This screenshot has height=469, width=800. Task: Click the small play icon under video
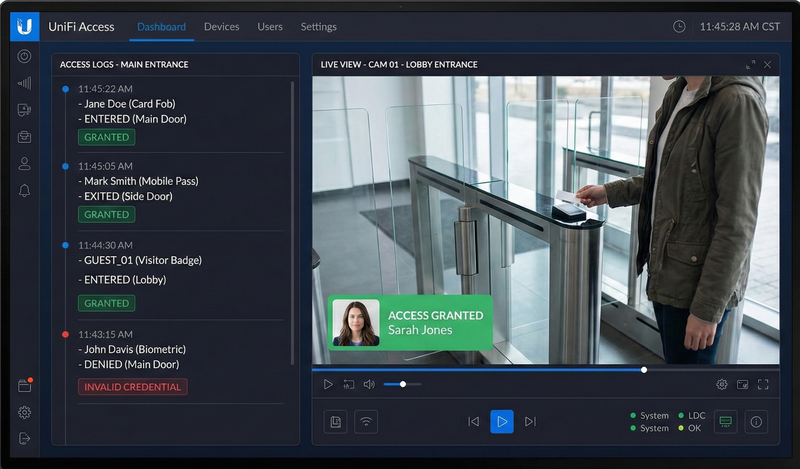(x=328, y=384)
